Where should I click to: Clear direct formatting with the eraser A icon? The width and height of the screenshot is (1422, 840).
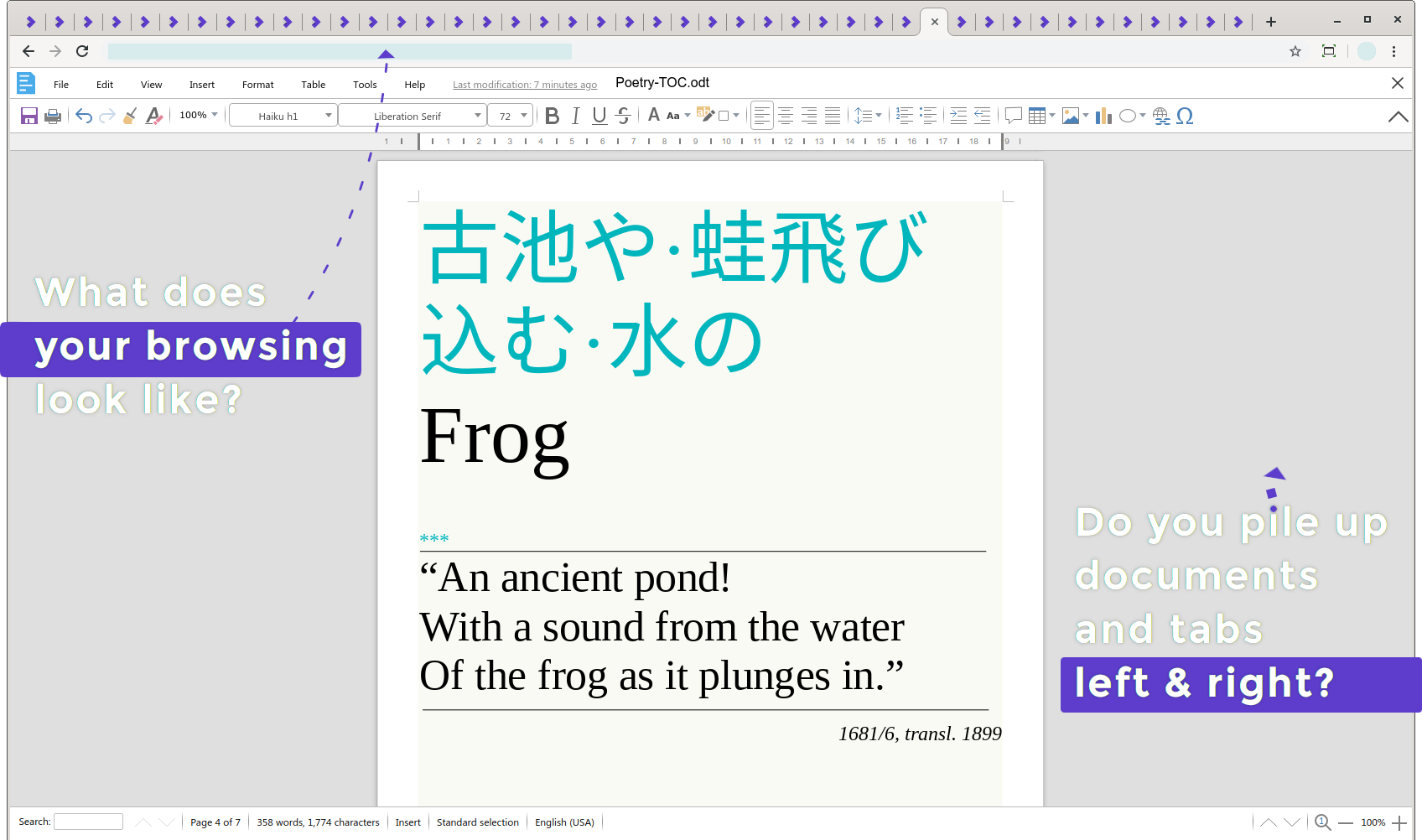coord(153,116)
